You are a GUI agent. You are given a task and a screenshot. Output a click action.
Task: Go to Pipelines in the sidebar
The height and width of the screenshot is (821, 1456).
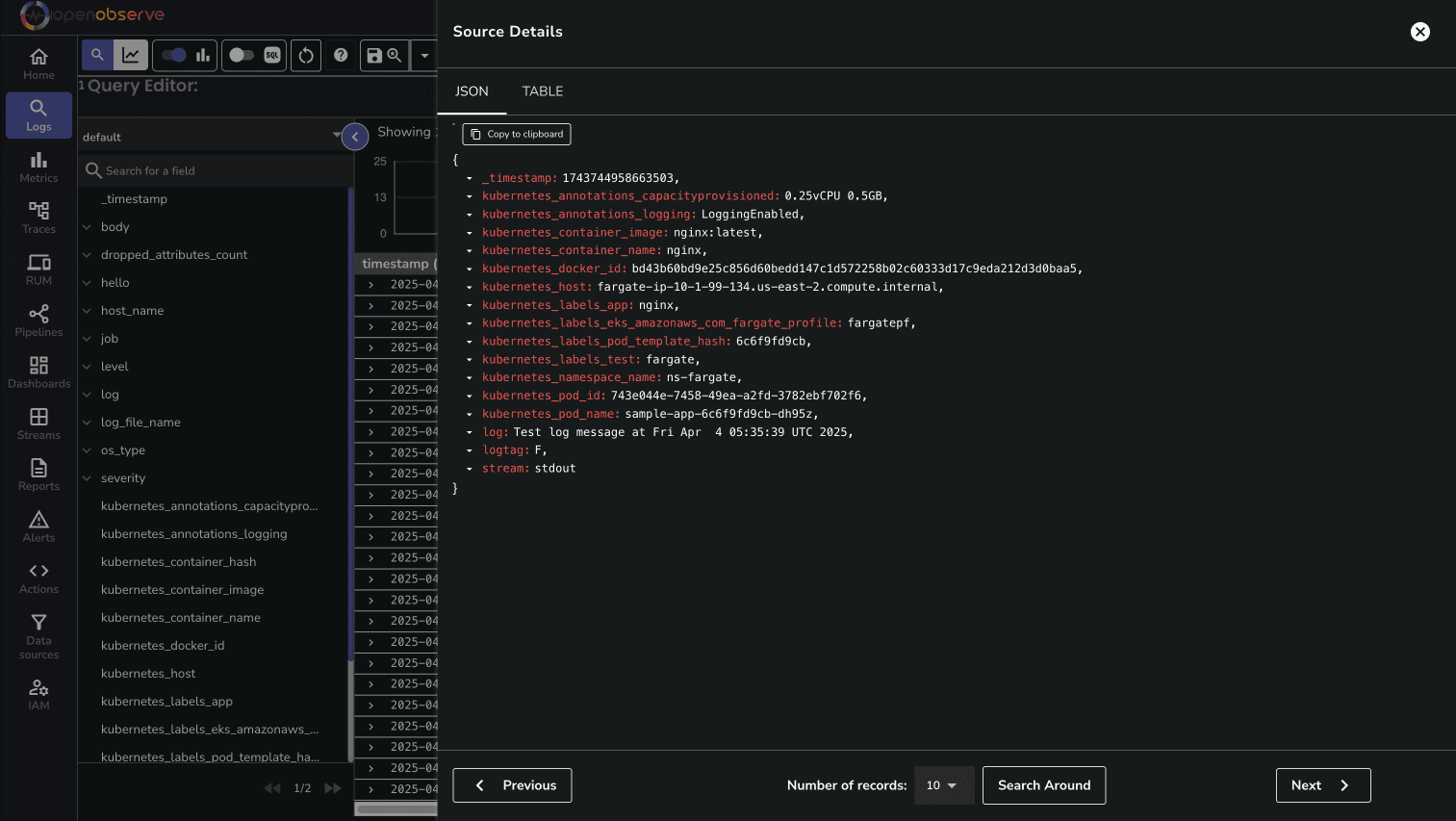click(38, 321)
